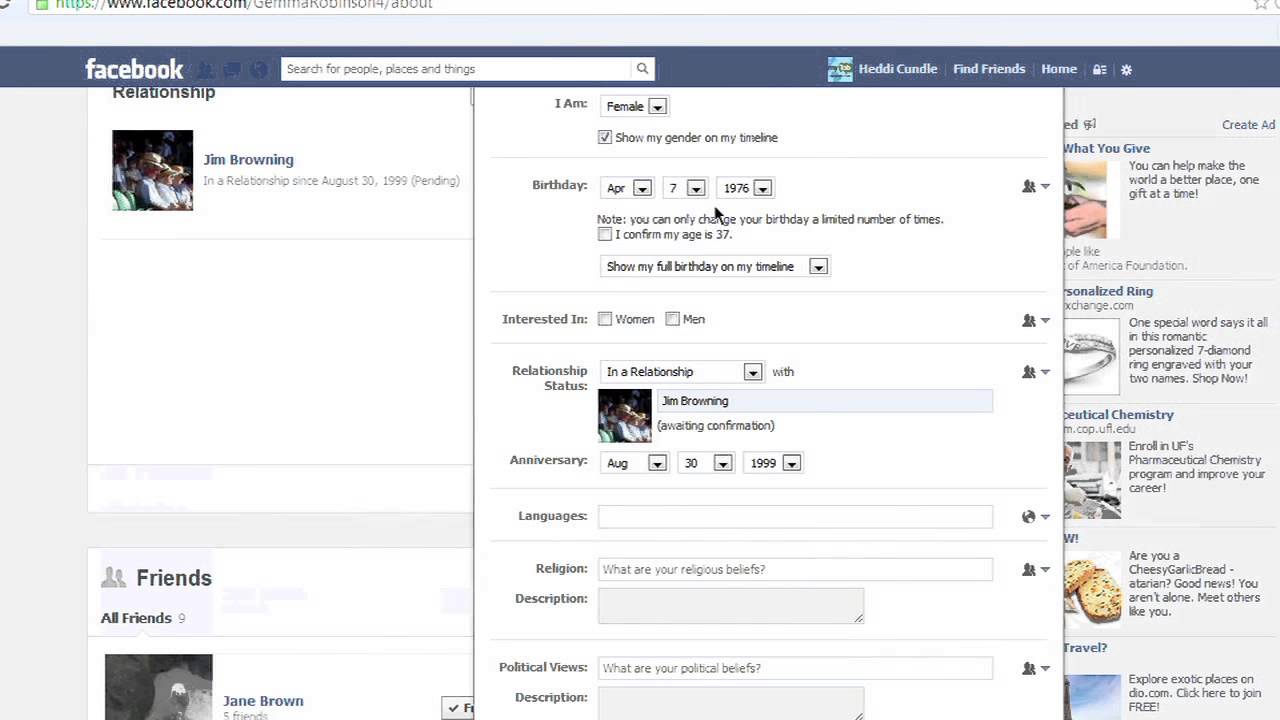
Task: Click the Jim Browning partner name field
Action: pos(824,401)
